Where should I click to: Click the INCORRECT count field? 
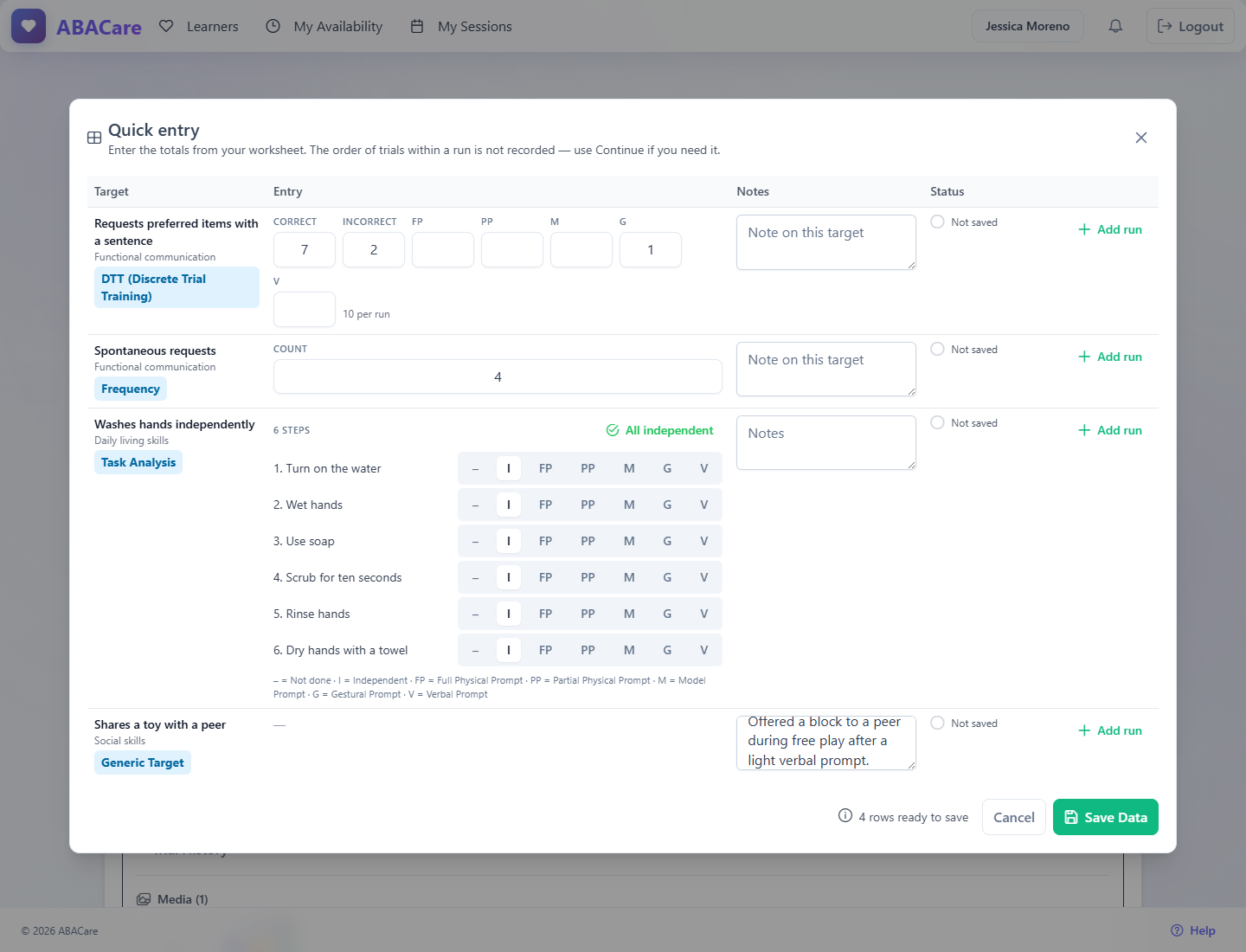(x=374, y=249)
